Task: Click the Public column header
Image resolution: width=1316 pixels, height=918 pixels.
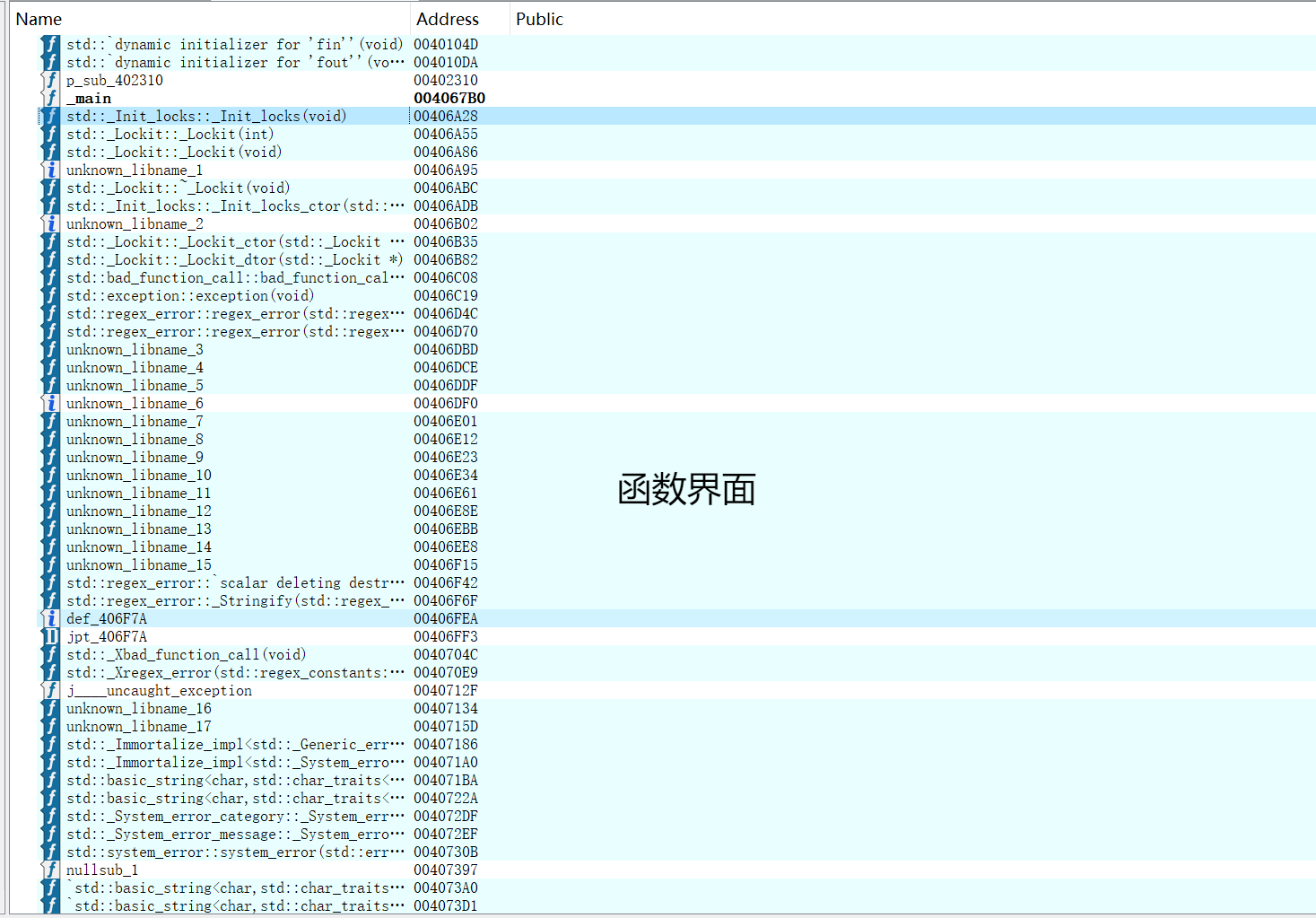Action: [539, 18]
